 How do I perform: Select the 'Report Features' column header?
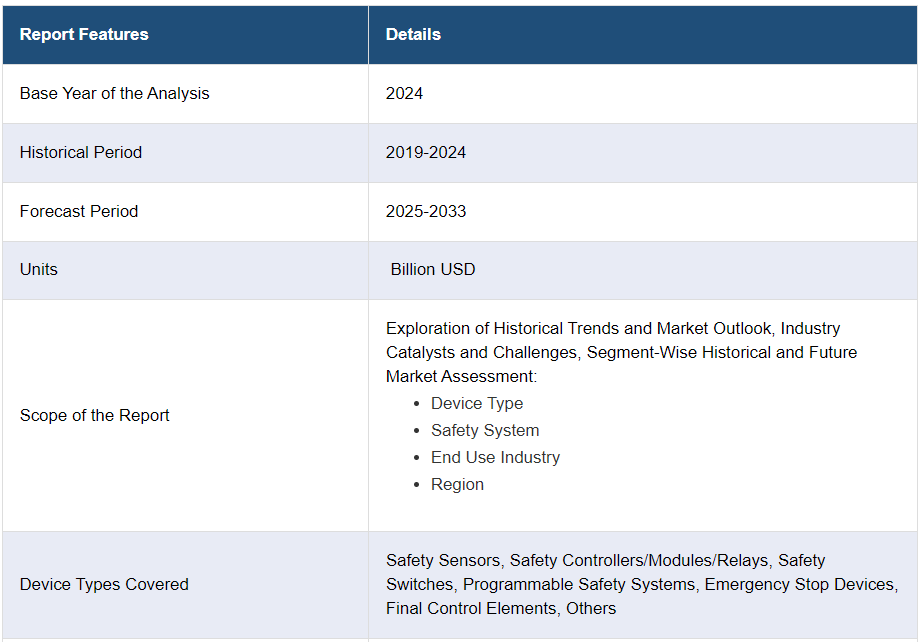[x=185, y=35]
